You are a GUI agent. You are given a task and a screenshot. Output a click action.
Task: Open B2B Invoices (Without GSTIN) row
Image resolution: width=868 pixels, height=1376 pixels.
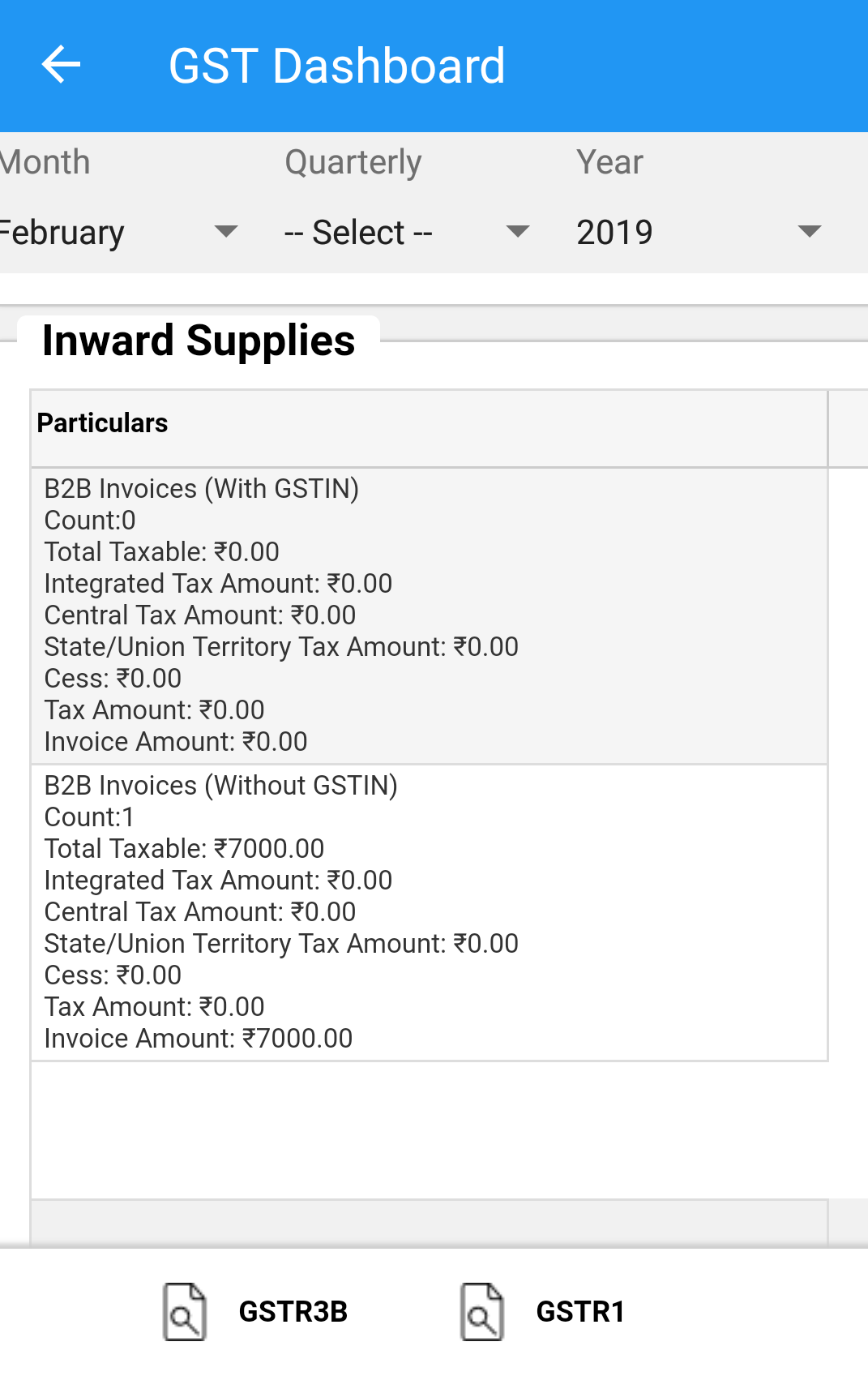click(x=429, y=912)
